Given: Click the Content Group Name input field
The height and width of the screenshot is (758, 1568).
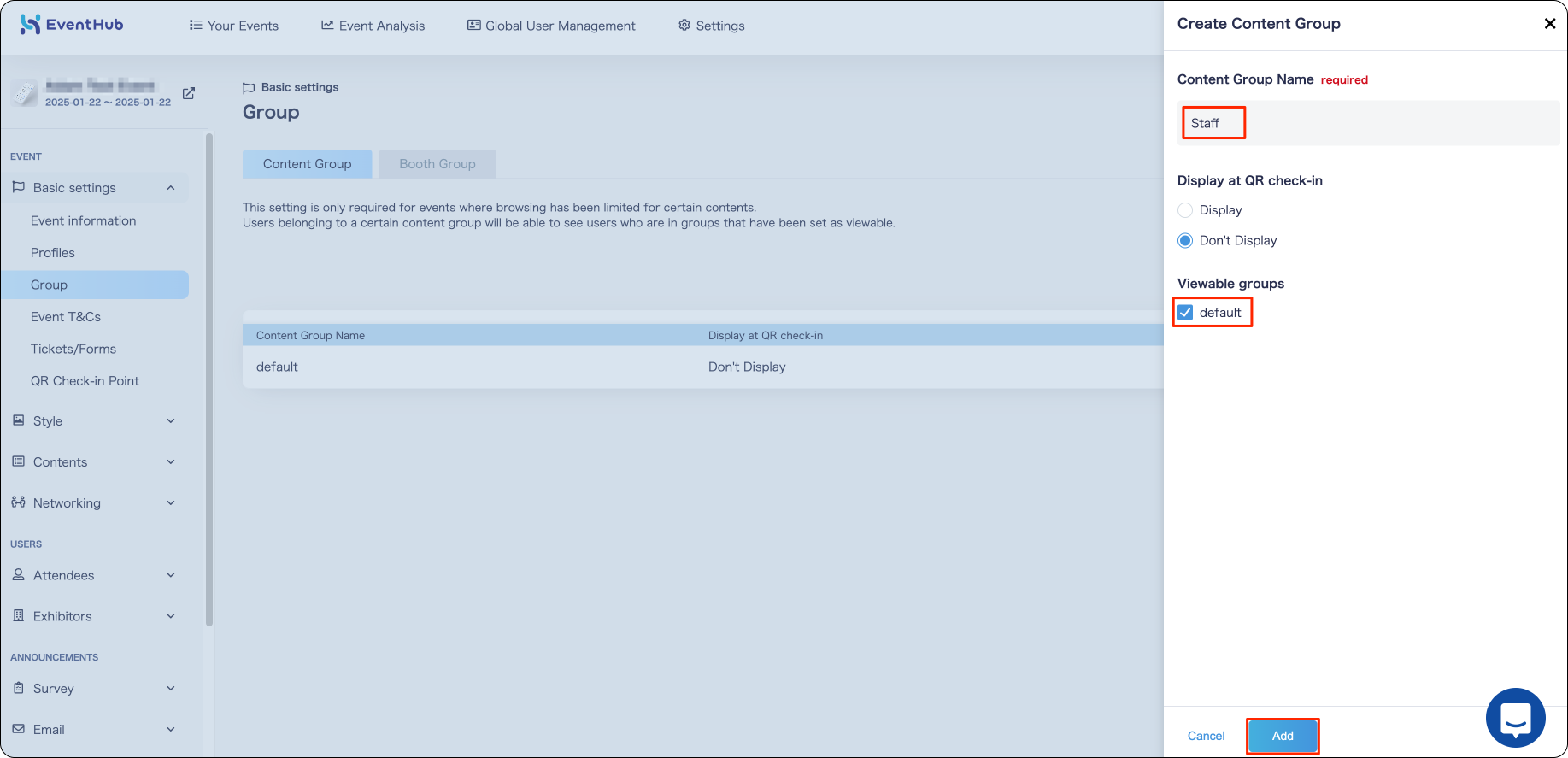Looking at the screenshot, I should click(x=1368, y=123).
